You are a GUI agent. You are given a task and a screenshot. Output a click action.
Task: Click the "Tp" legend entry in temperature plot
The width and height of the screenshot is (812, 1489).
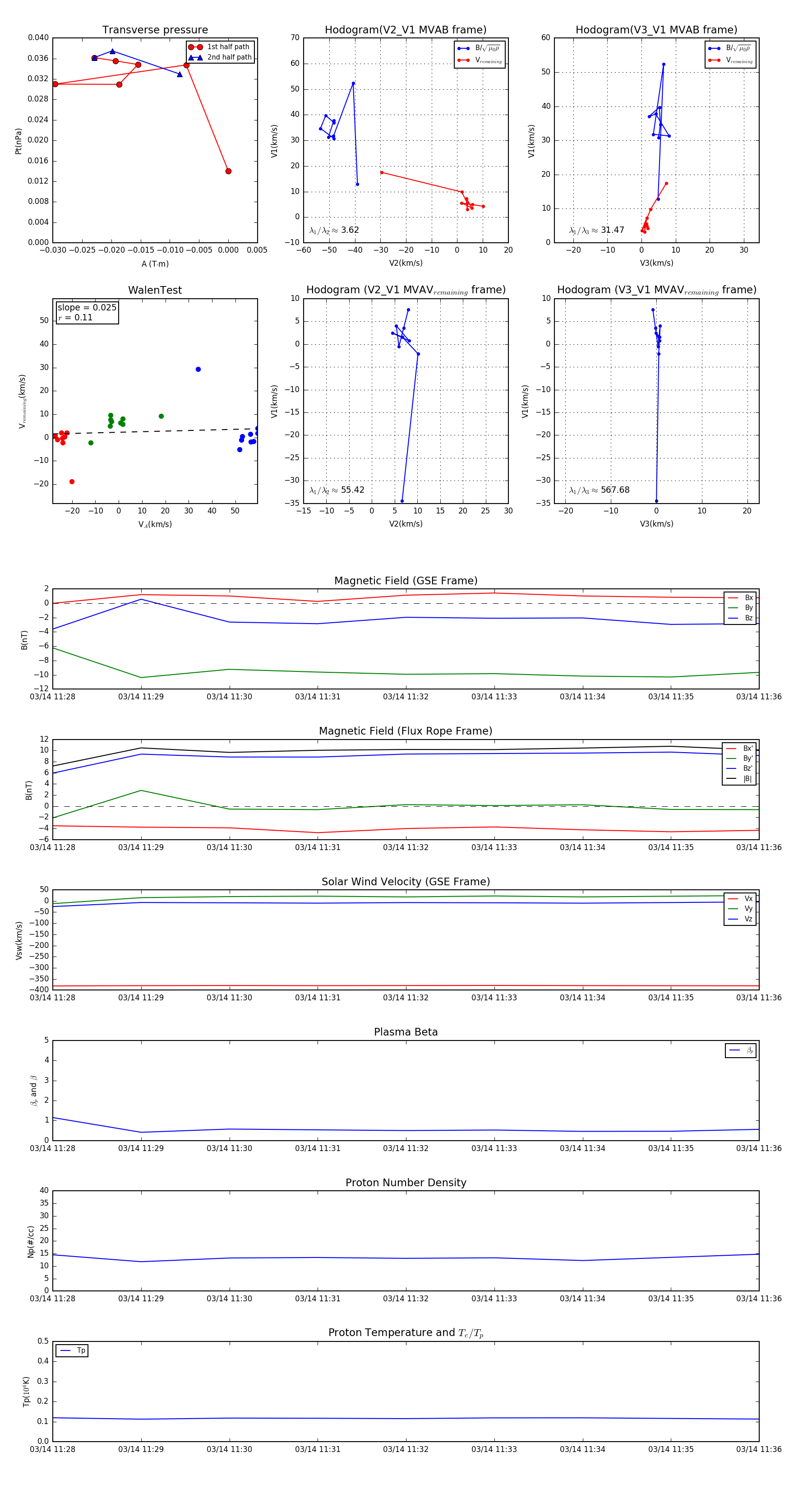(x=72, y=1351)
